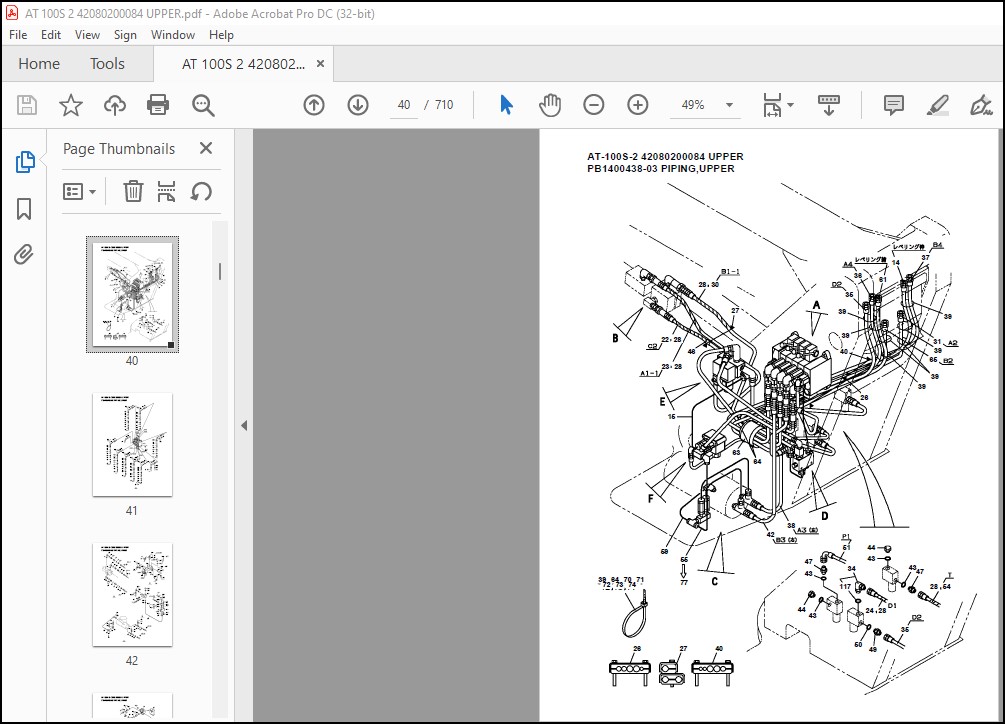Screen dimensions: 1005x724
Task: Select the AT 100S 2 420802 document tab
Action: (244, 64)
